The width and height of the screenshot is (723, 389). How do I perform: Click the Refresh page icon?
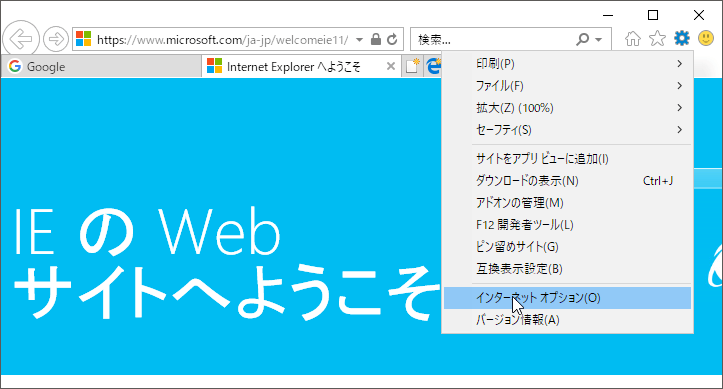pos(392,39)
